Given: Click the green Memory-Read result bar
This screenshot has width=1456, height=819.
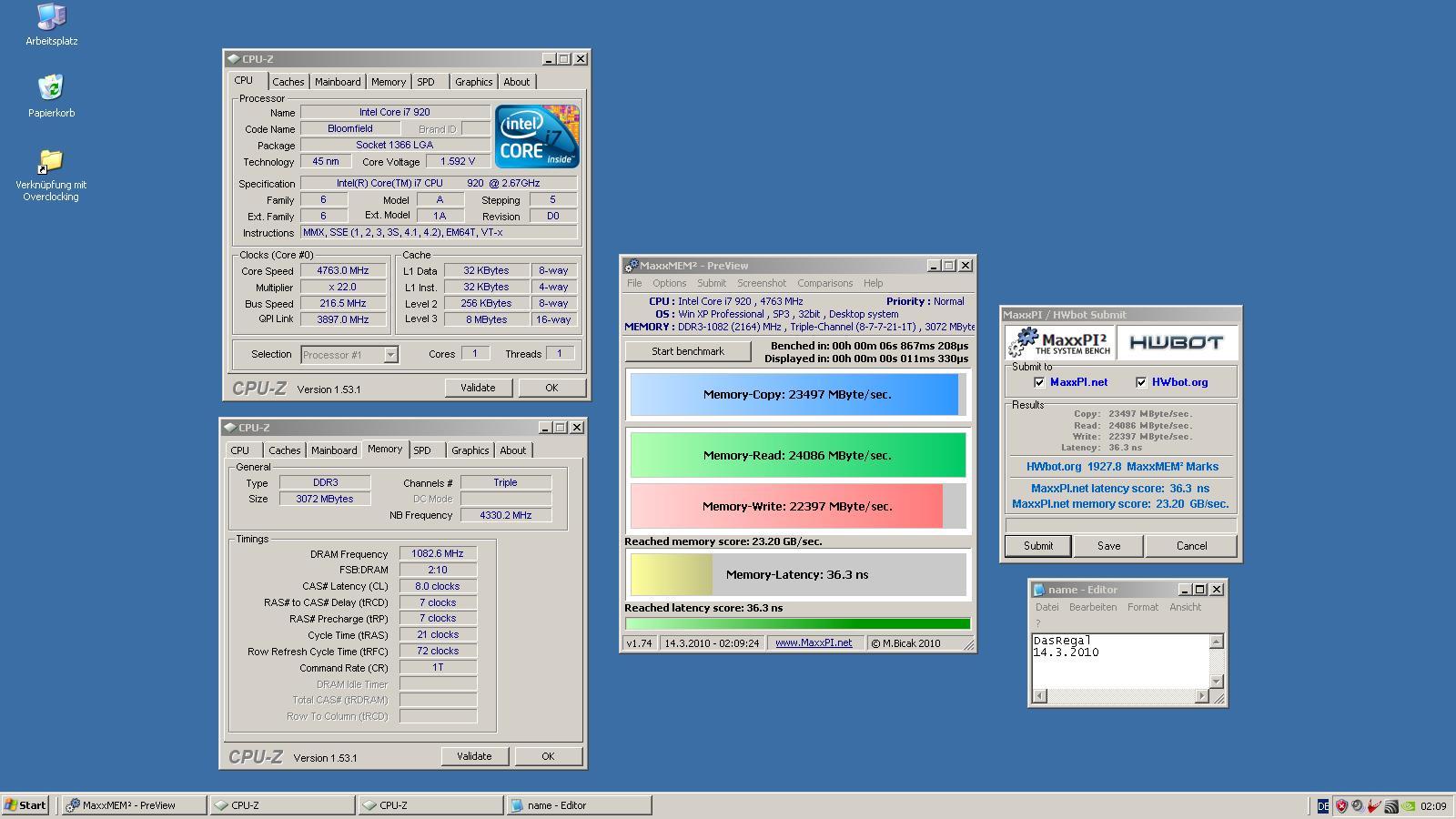Looking at the screenshot, I should [x=797, y=455].
